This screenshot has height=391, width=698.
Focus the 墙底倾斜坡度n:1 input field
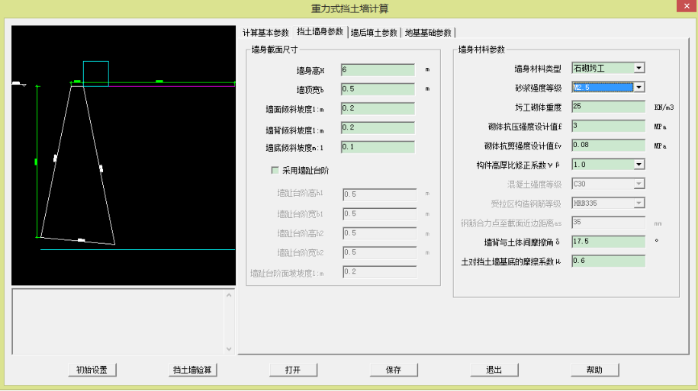coord(378,147)
